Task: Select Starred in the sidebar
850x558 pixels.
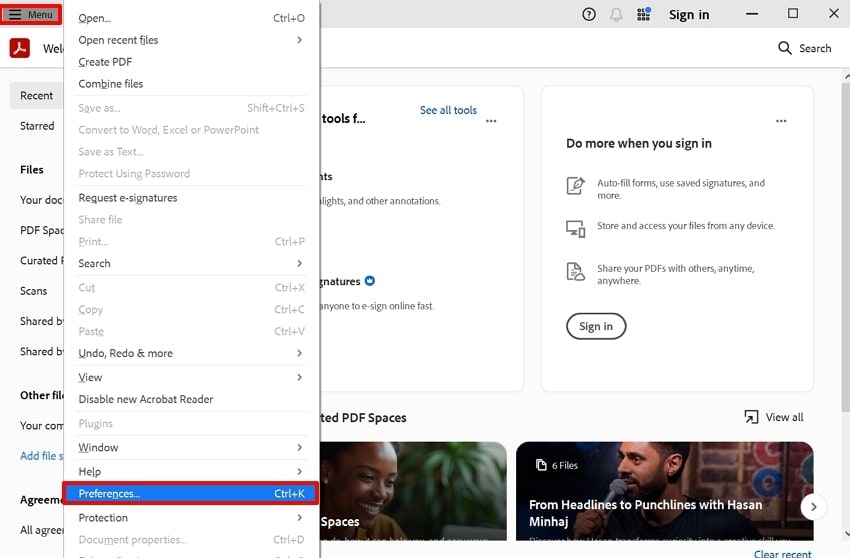Action: coord(37,126)
